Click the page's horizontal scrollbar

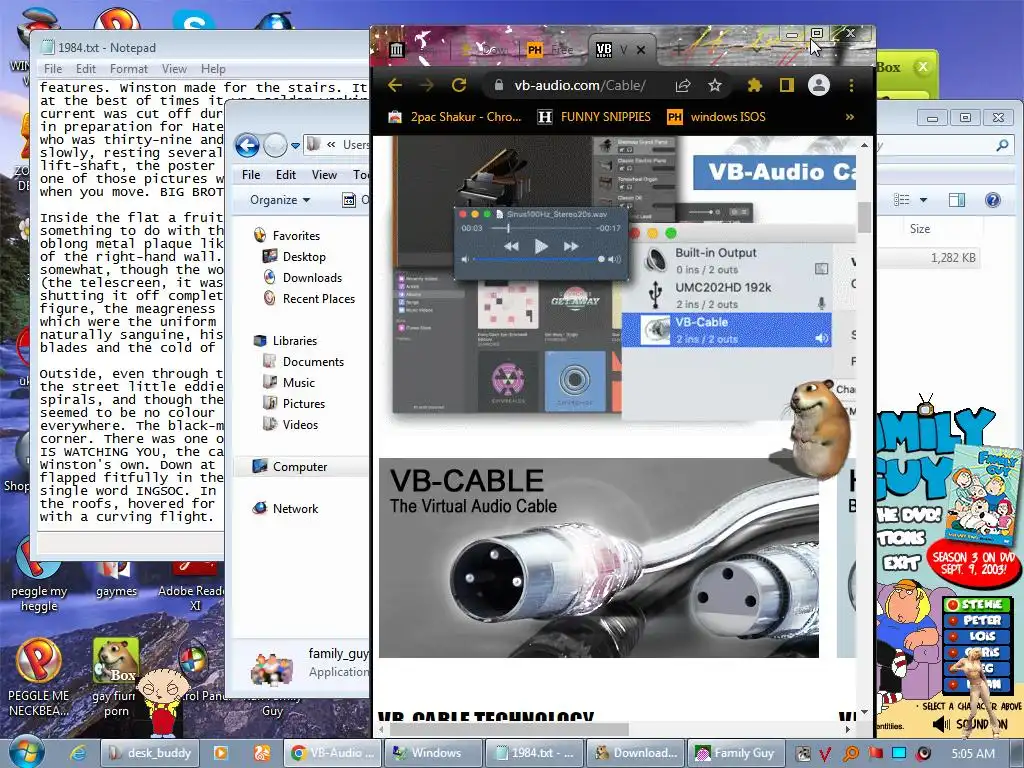tap(509, 729)
